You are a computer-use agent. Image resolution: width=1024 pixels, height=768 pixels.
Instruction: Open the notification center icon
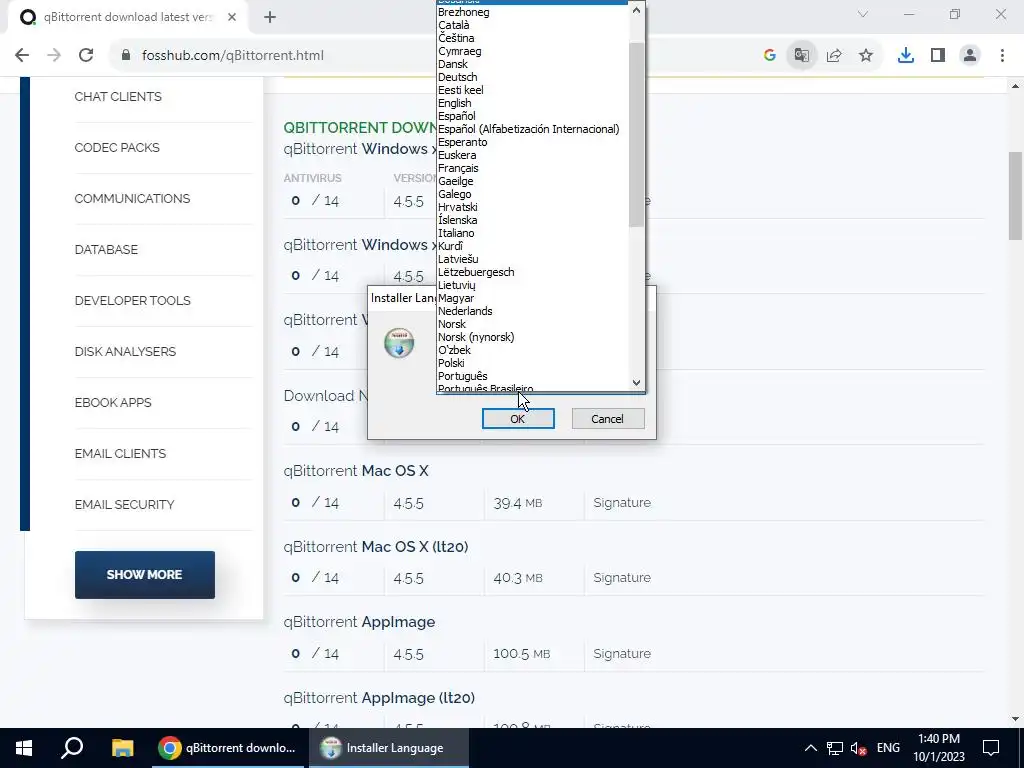991,748
